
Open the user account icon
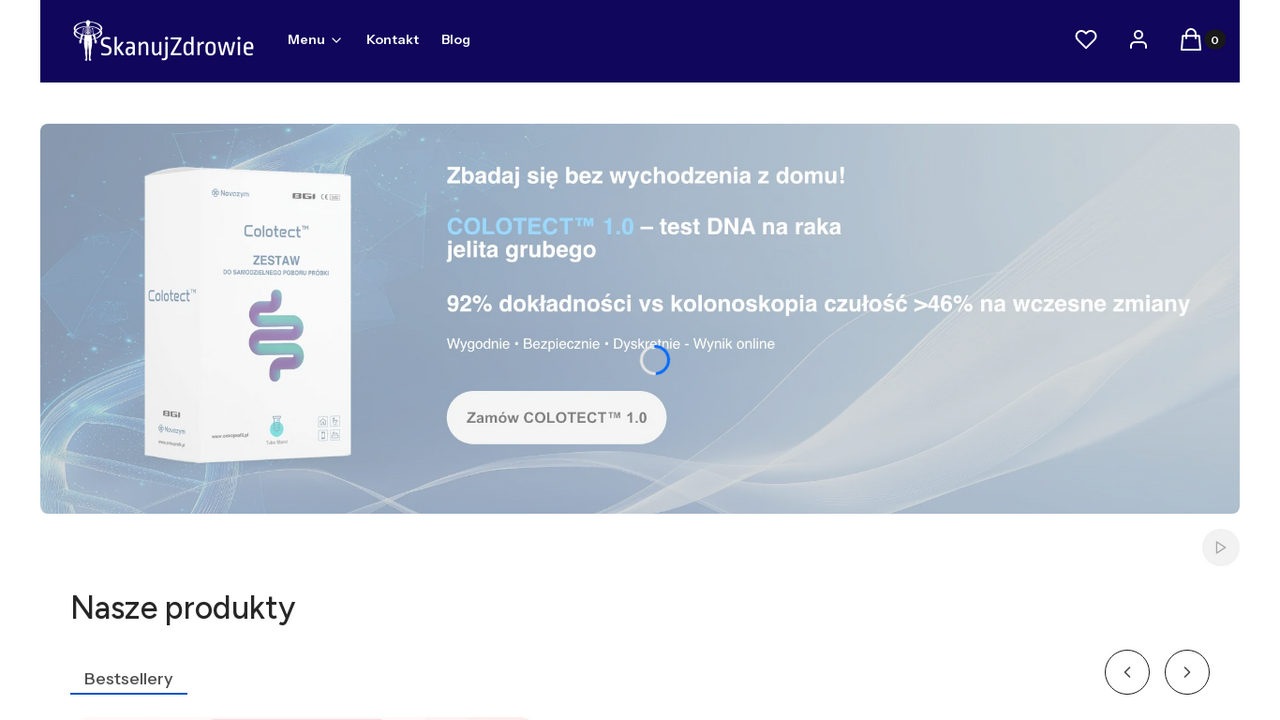[1138, 40]
